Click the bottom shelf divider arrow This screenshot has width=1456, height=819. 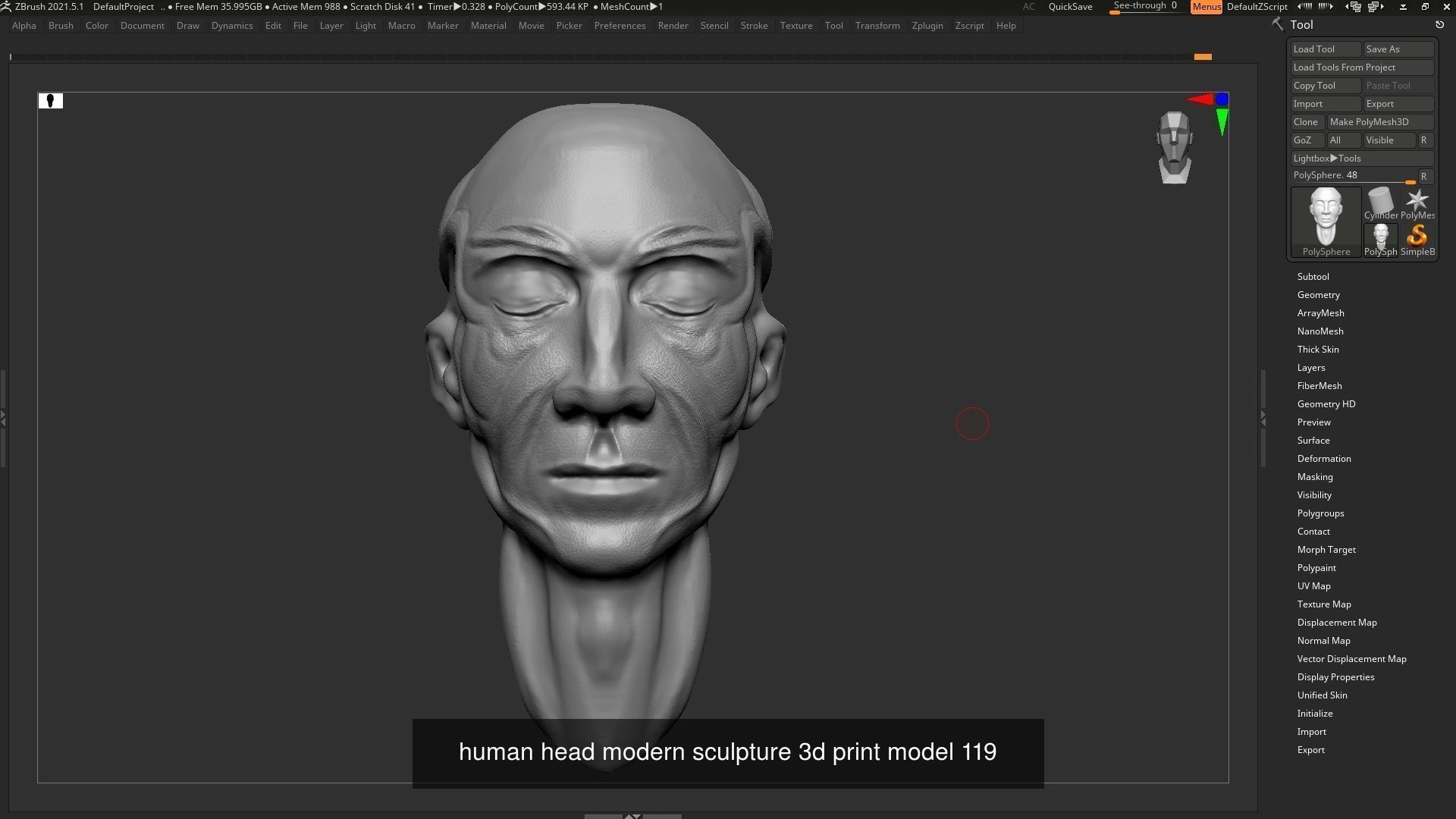(632, 816)
